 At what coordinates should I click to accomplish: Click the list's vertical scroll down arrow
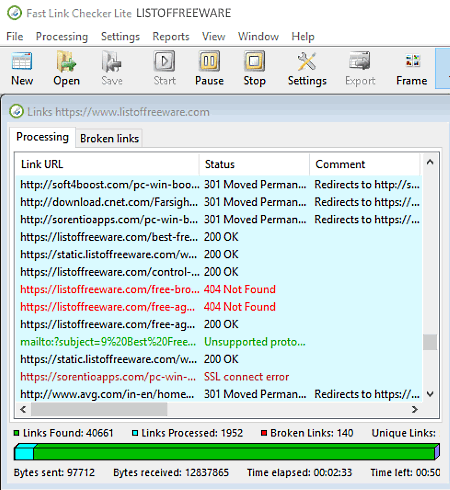(430, 394)
